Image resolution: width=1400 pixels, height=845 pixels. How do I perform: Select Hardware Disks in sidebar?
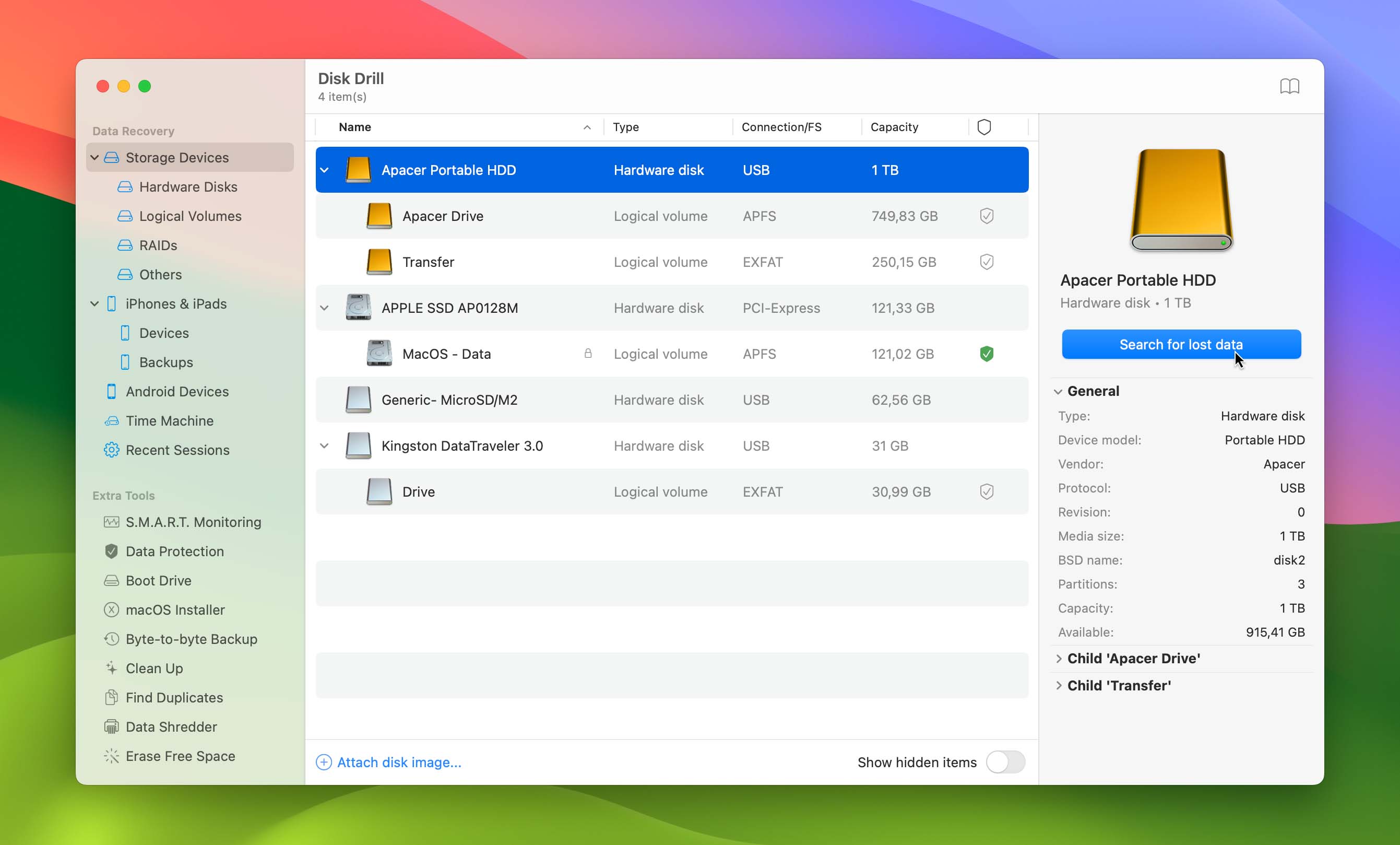click(188, 186)
